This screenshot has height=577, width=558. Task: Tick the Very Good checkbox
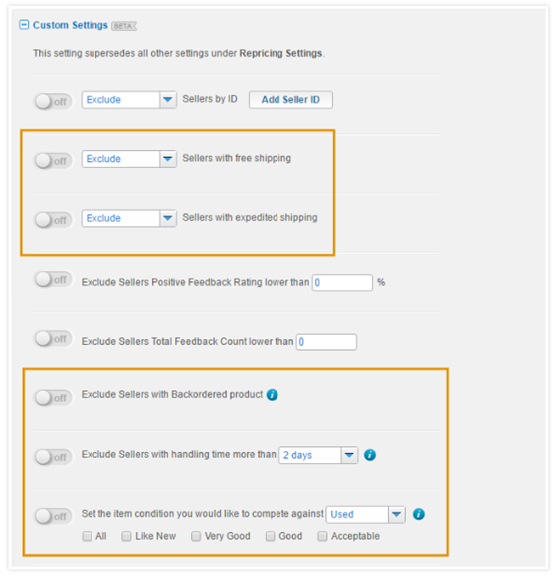pos(196,537)
